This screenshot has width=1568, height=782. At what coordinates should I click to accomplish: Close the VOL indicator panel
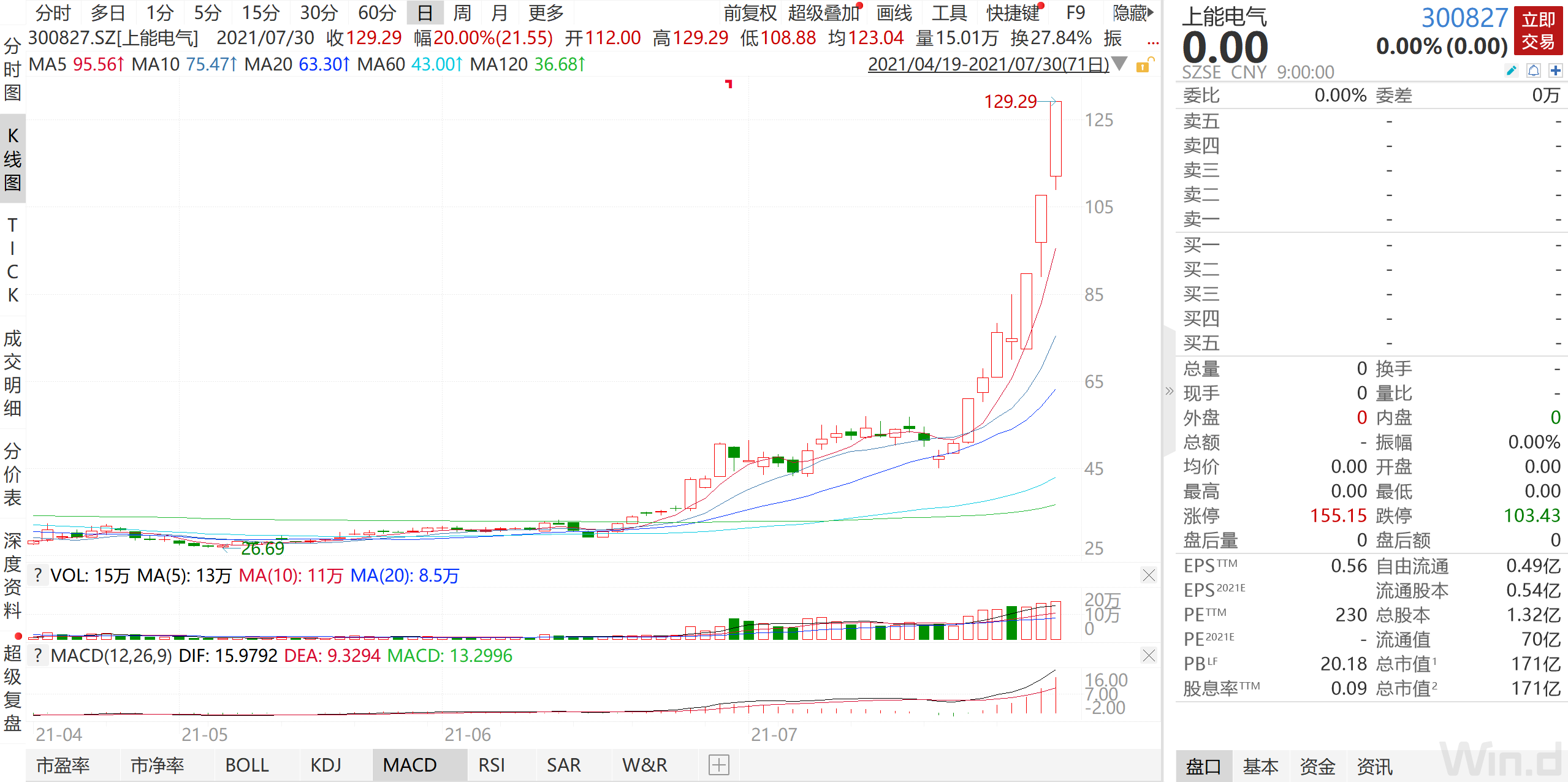(1149, 575)
